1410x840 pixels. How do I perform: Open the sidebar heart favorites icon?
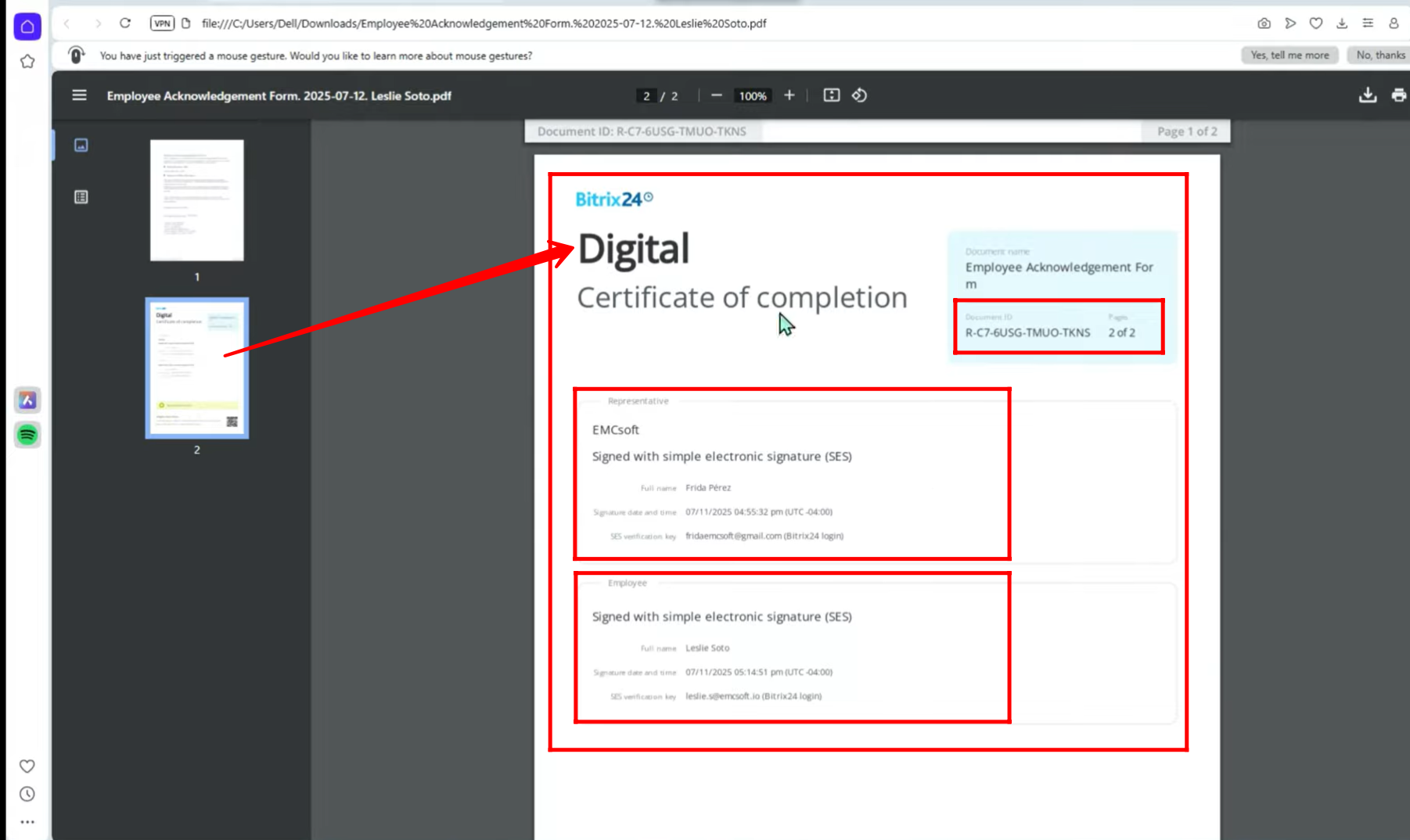27,766
